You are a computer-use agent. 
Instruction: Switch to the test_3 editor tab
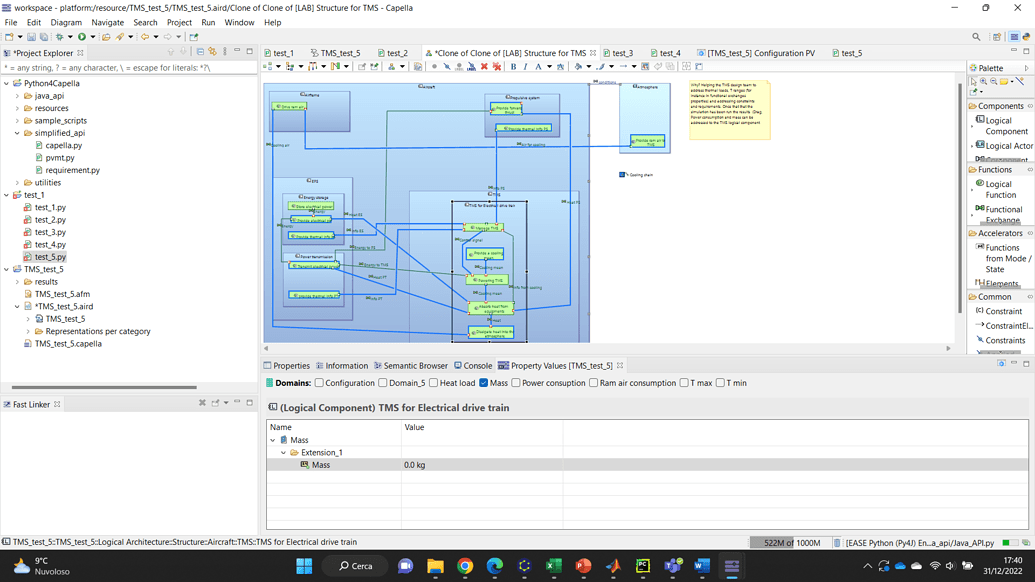click(x=620, y=52)
